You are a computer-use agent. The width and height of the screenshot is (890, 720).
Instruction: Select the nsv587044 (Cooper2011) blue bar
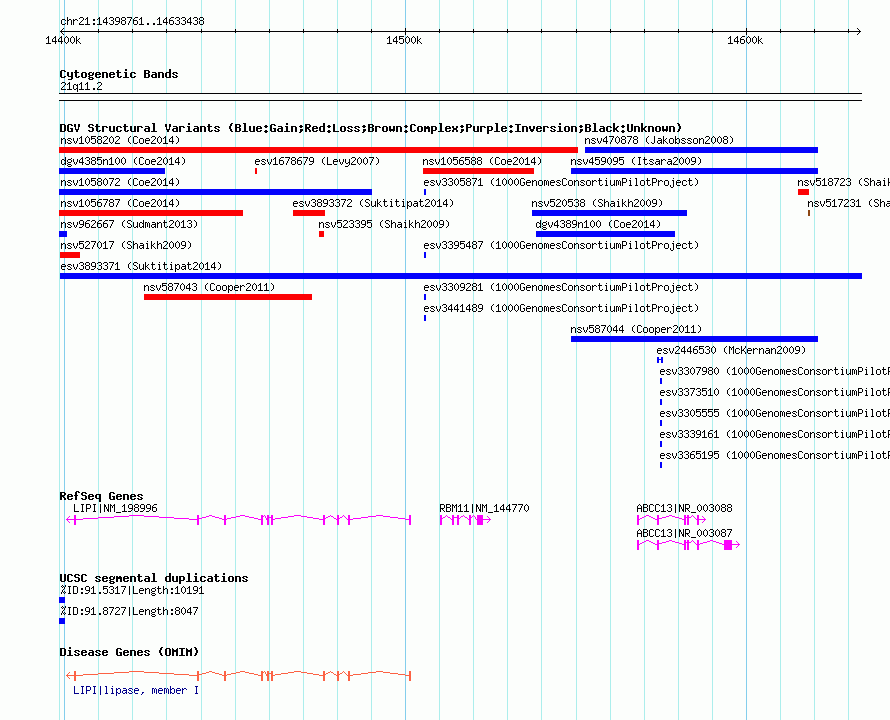[694, 339]
